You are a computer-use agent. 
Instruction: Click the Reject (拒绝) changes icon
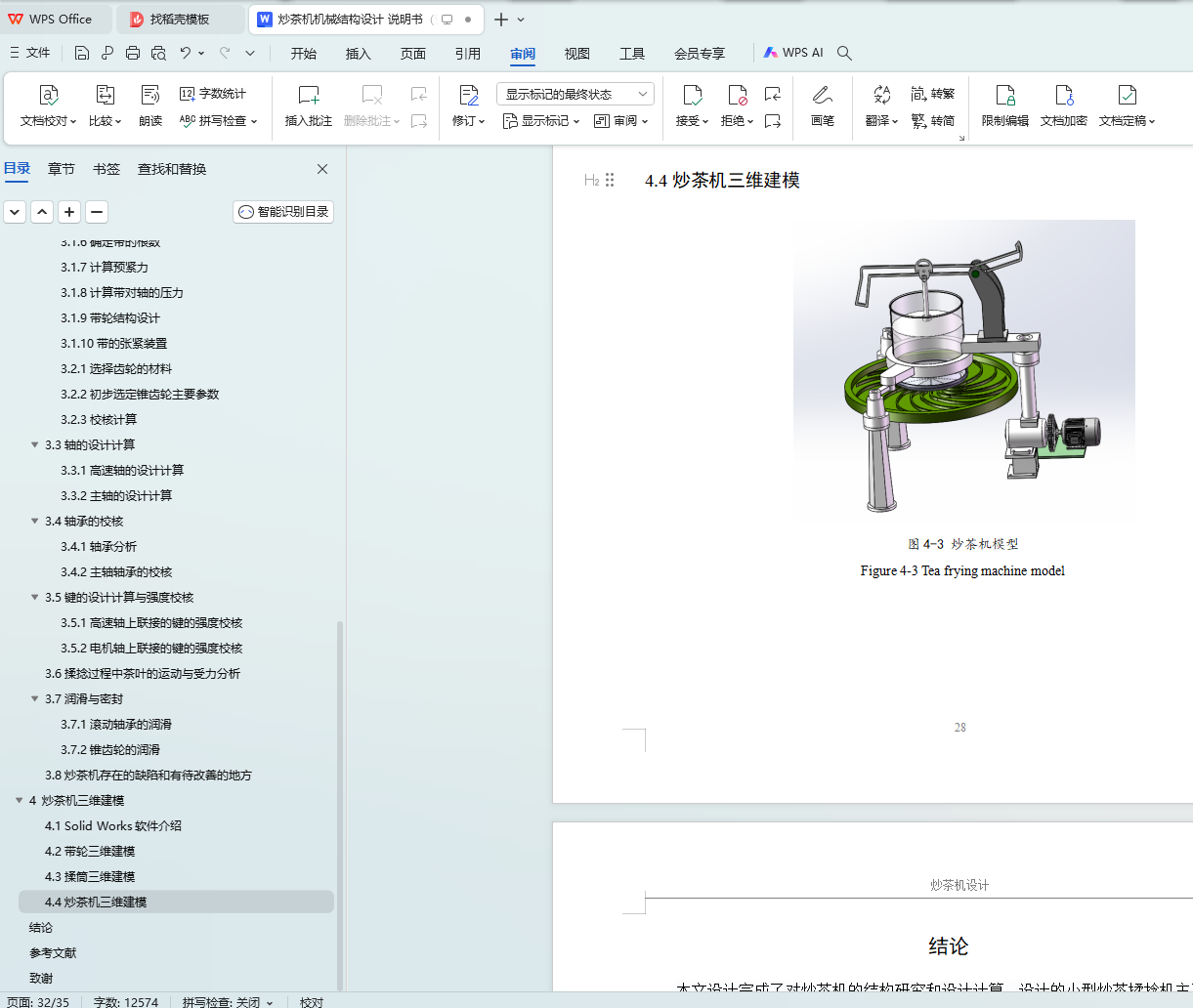[737, 95]
